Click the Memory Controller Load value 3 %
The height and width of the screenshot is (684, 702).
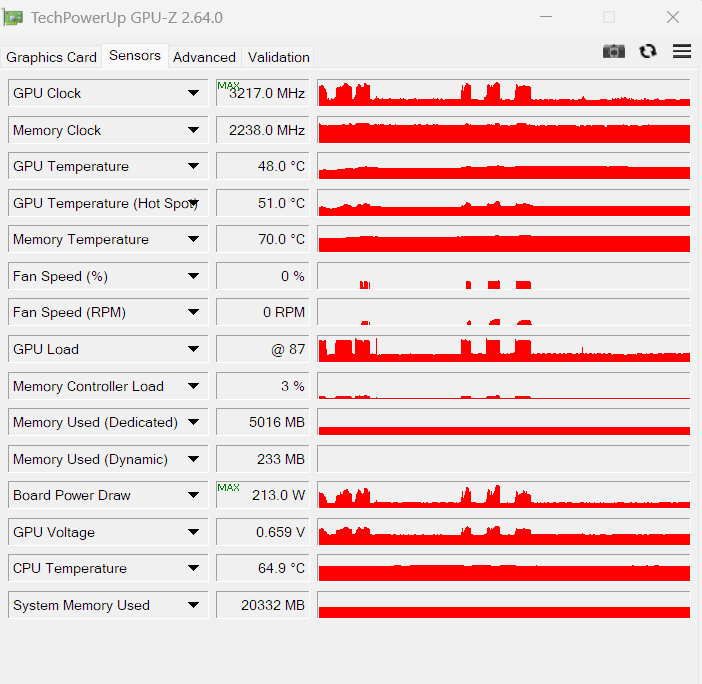(263, 386)
